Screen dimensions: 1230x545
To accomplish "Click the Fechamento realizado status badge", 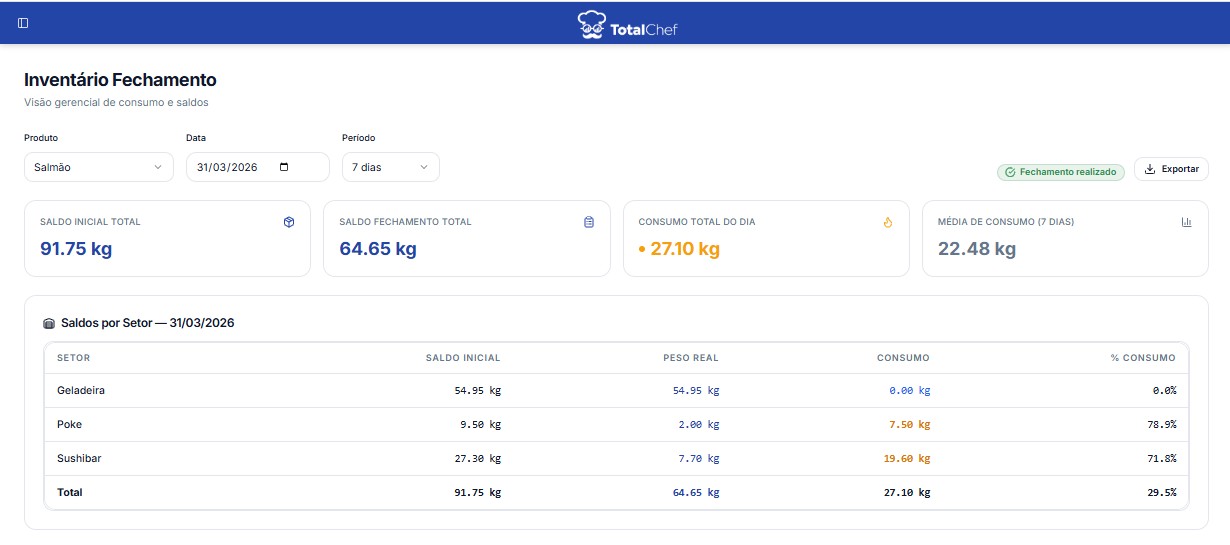I will [1060, 172].
